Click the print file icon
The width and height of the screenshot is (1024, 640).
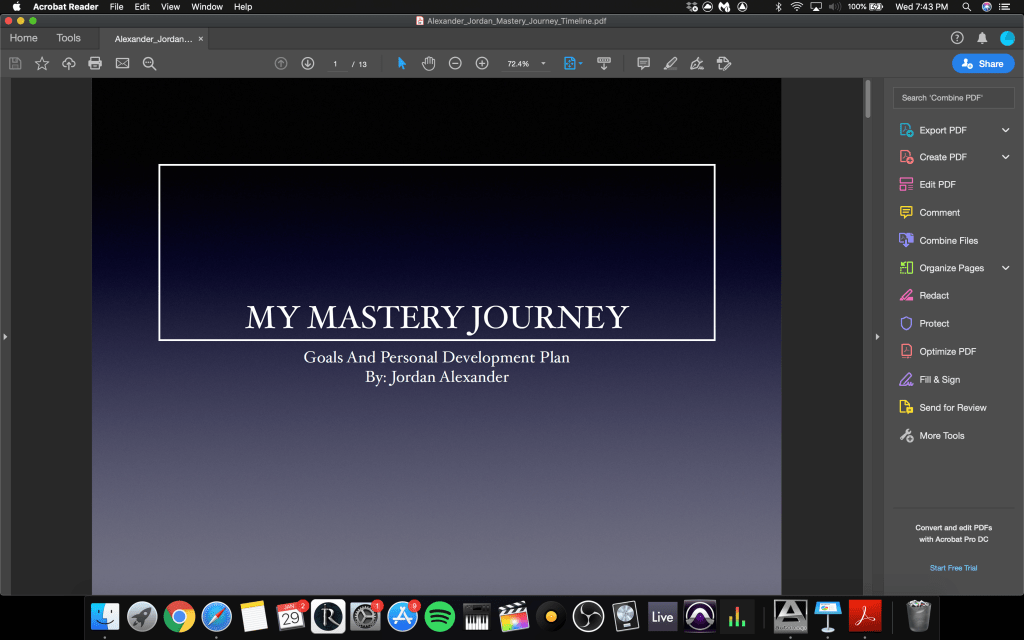coord(95,63)
